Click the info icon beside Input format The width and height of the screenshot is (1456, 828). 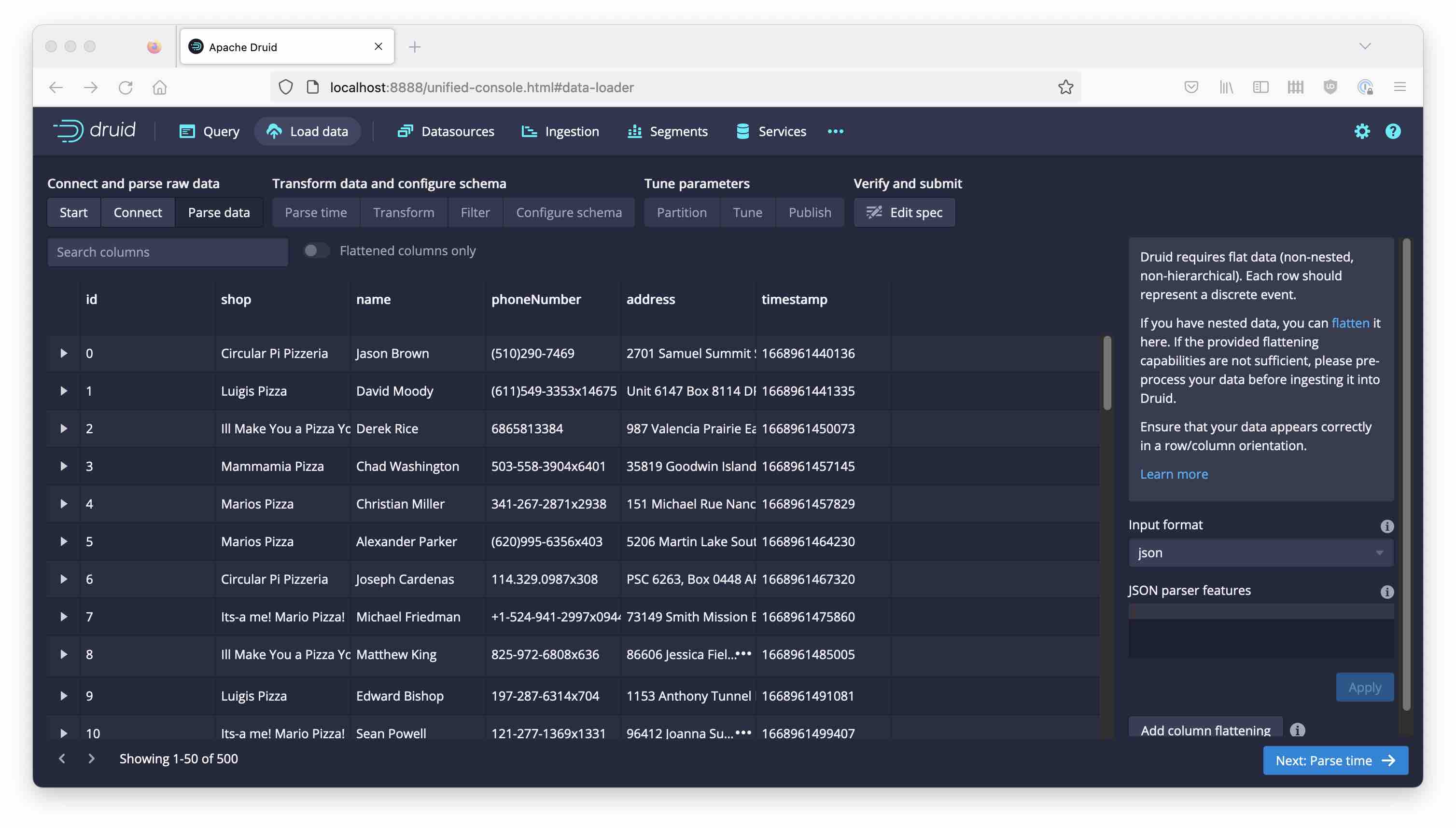1386,526
